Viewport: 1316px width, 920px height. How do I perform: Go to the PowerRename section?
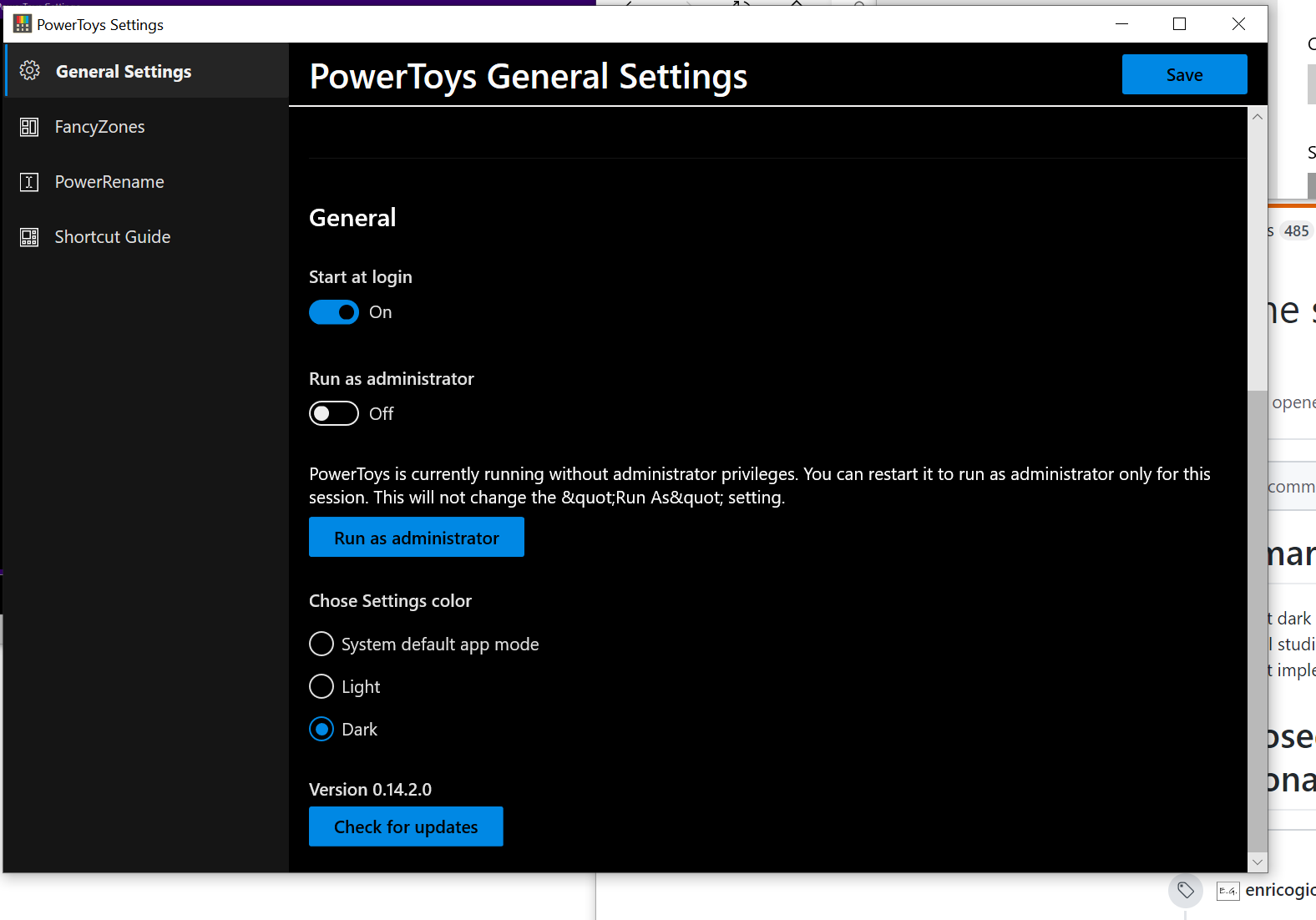pos(147,182)
